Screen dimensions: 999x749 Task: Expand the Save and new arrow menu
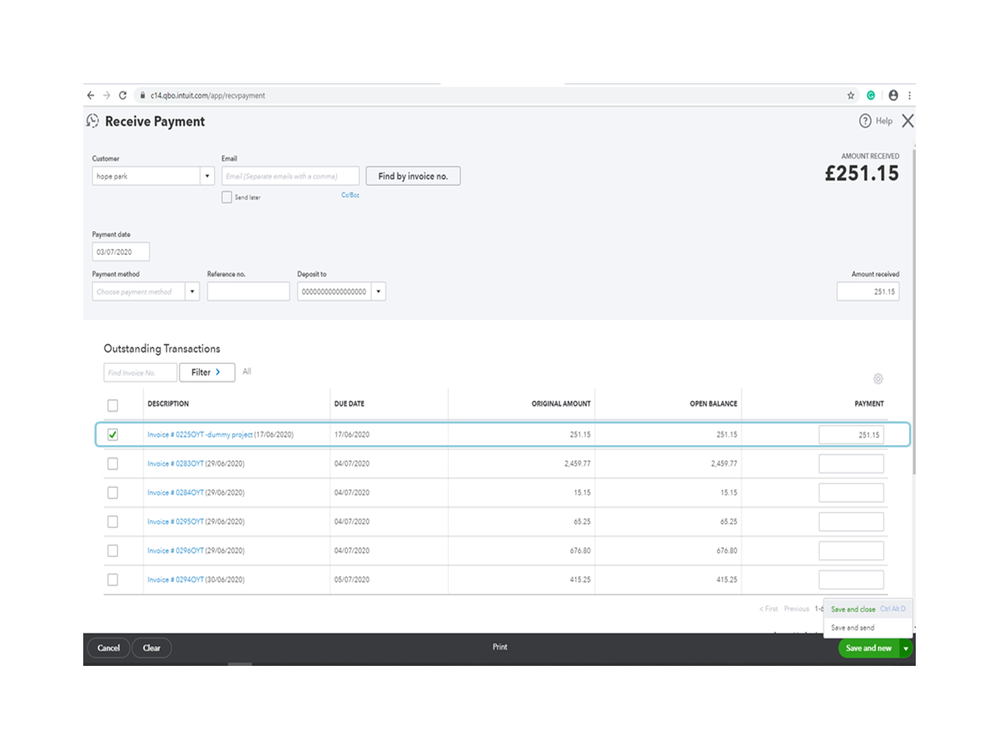[x=906, y=648]
